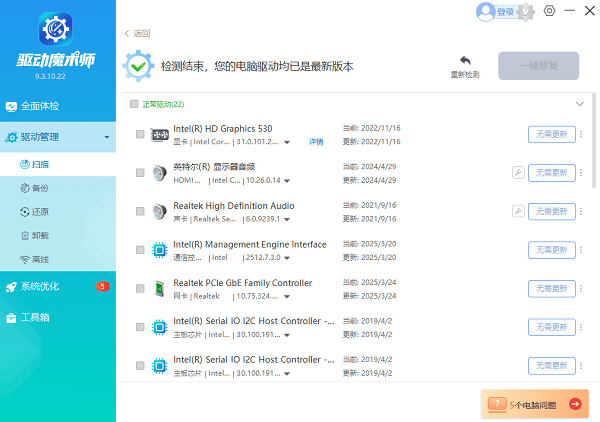Screen dimensions: 600x422
Task: Open version dropdown for 10.75.324...
Action: coord(287,297)
